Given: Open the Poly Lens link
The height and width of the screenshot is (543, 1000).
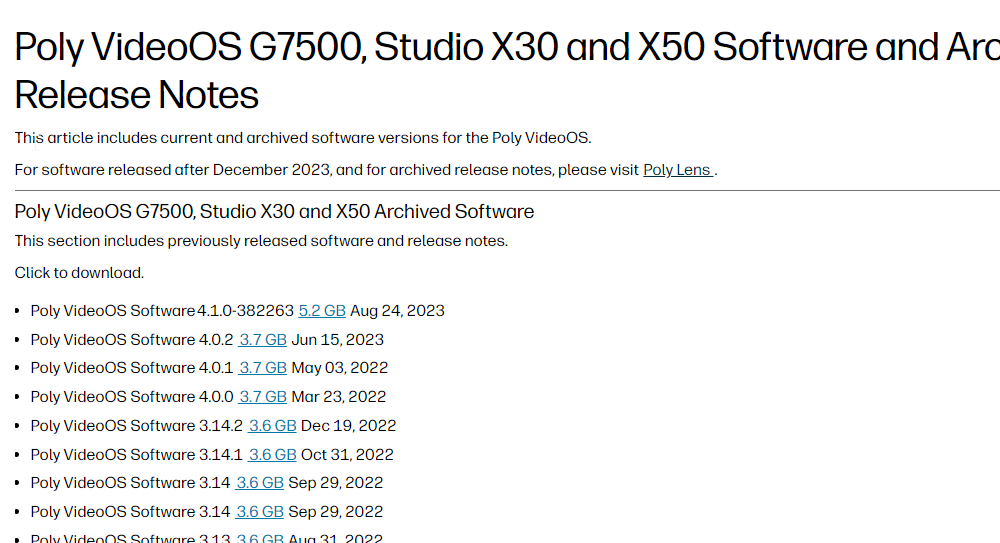Looking at the screenshot, I should point(677,170).
